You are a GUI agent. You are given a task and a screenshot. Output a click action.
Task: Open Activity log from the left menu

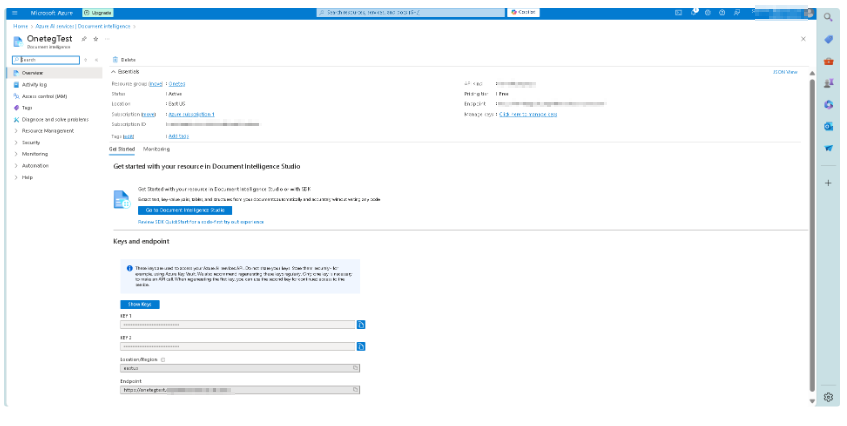pyautogui.click(x=34, y=85)
